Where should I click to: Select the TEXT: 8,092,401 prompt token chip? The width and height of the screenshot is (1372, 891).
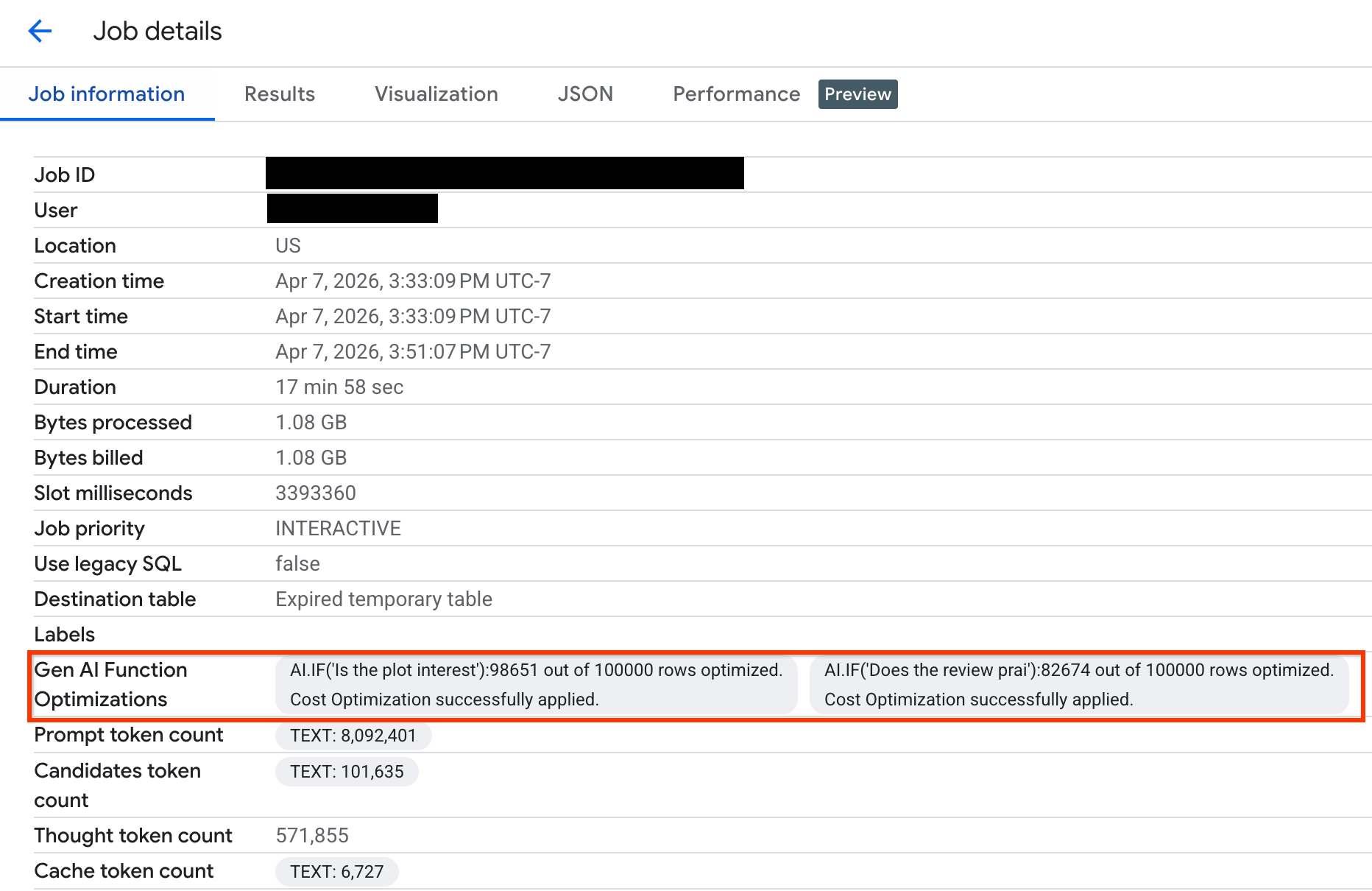point(353,735)
